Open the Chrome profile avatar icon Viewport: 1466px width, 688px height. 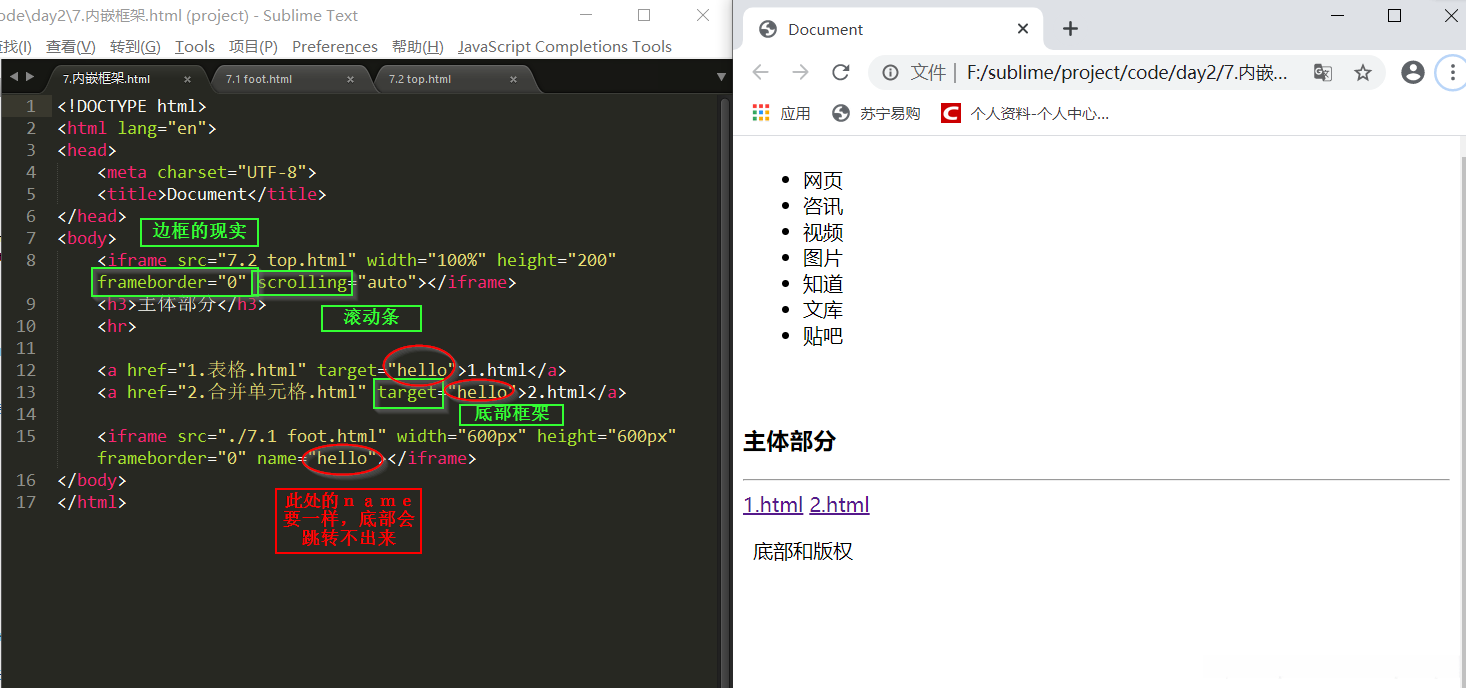1412,72
